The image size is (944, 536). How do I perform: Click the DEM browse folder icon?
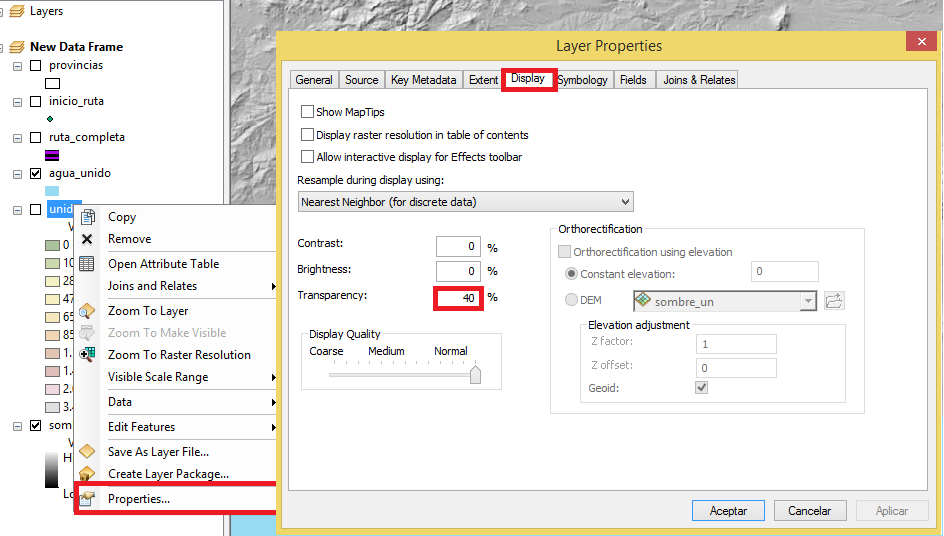[834, 301]
